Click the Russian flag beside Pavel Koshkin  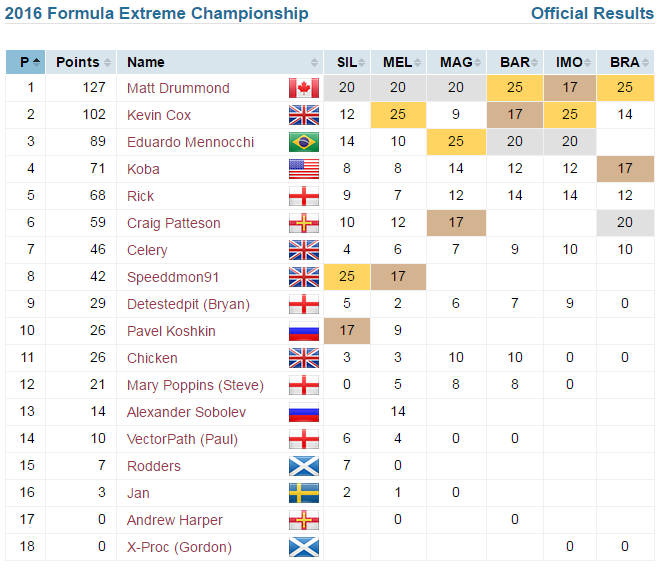pyautogui.click(x=303, y=331)
